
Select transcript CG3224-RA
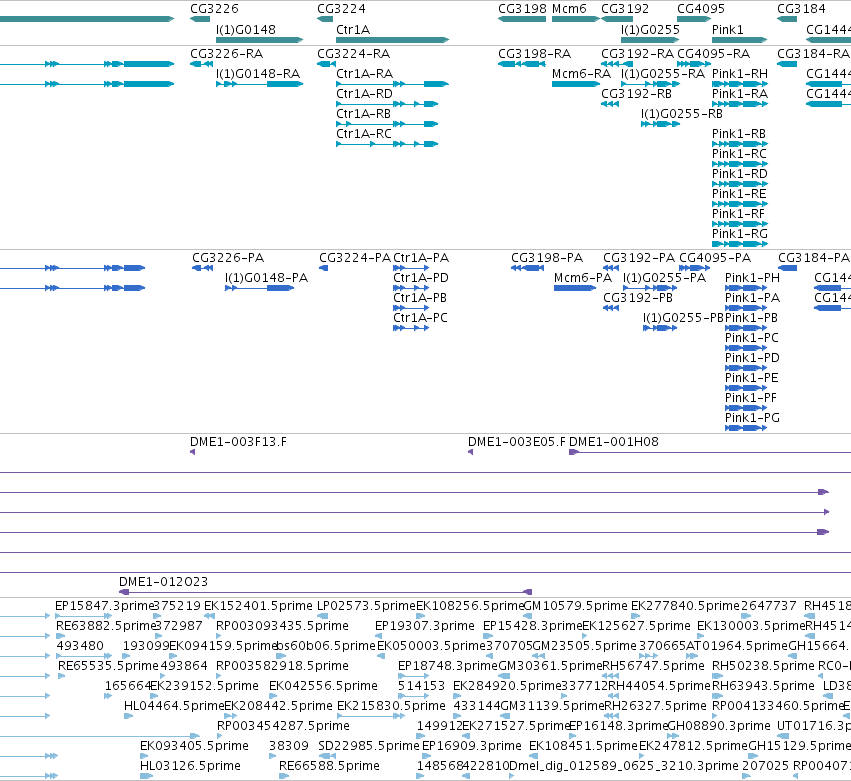pos(353,54)
